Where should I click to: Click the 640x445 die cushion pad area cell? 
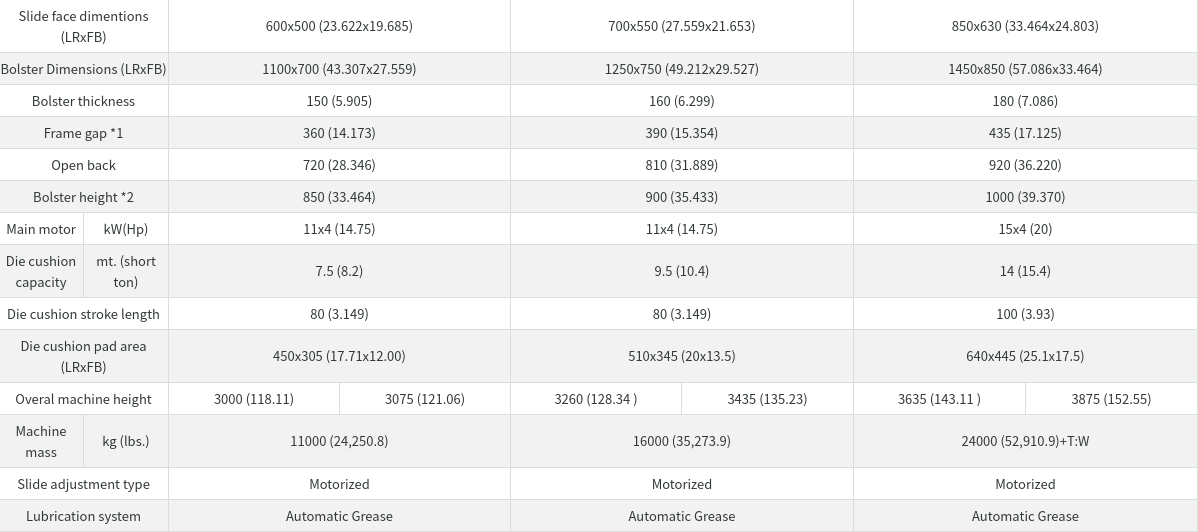[1025, 356]
